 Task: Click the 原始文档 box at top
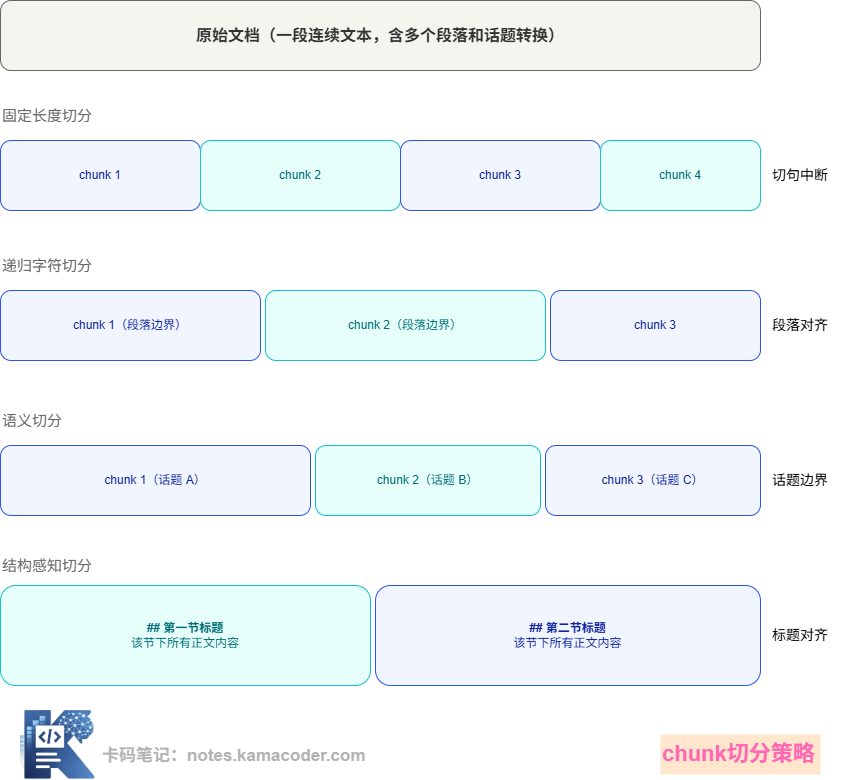(x=380, y=35)
